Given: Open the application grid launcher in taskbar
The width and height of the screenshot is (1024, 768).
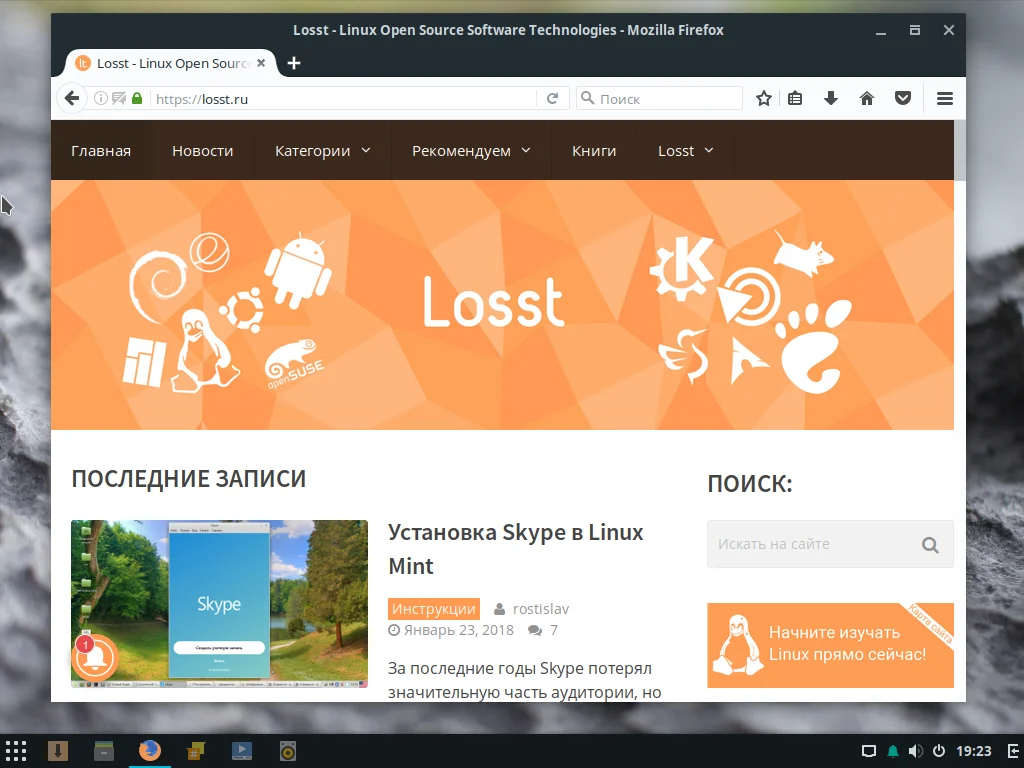Looking at the screenshot, I should pos(16,751).
